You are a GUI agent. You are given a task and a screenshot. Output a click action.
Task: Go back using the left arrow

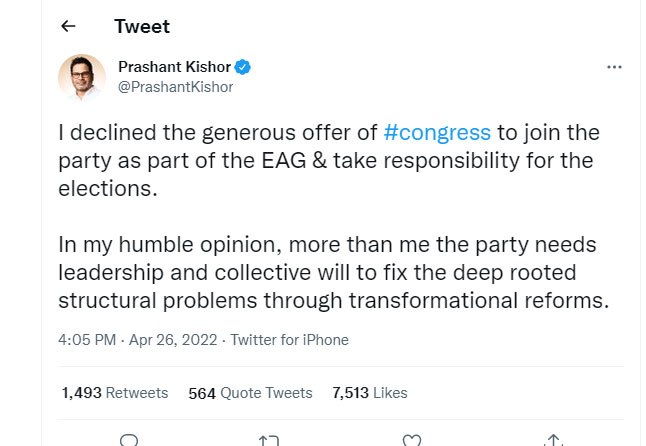pyautogui.click(x=68, y=26)
